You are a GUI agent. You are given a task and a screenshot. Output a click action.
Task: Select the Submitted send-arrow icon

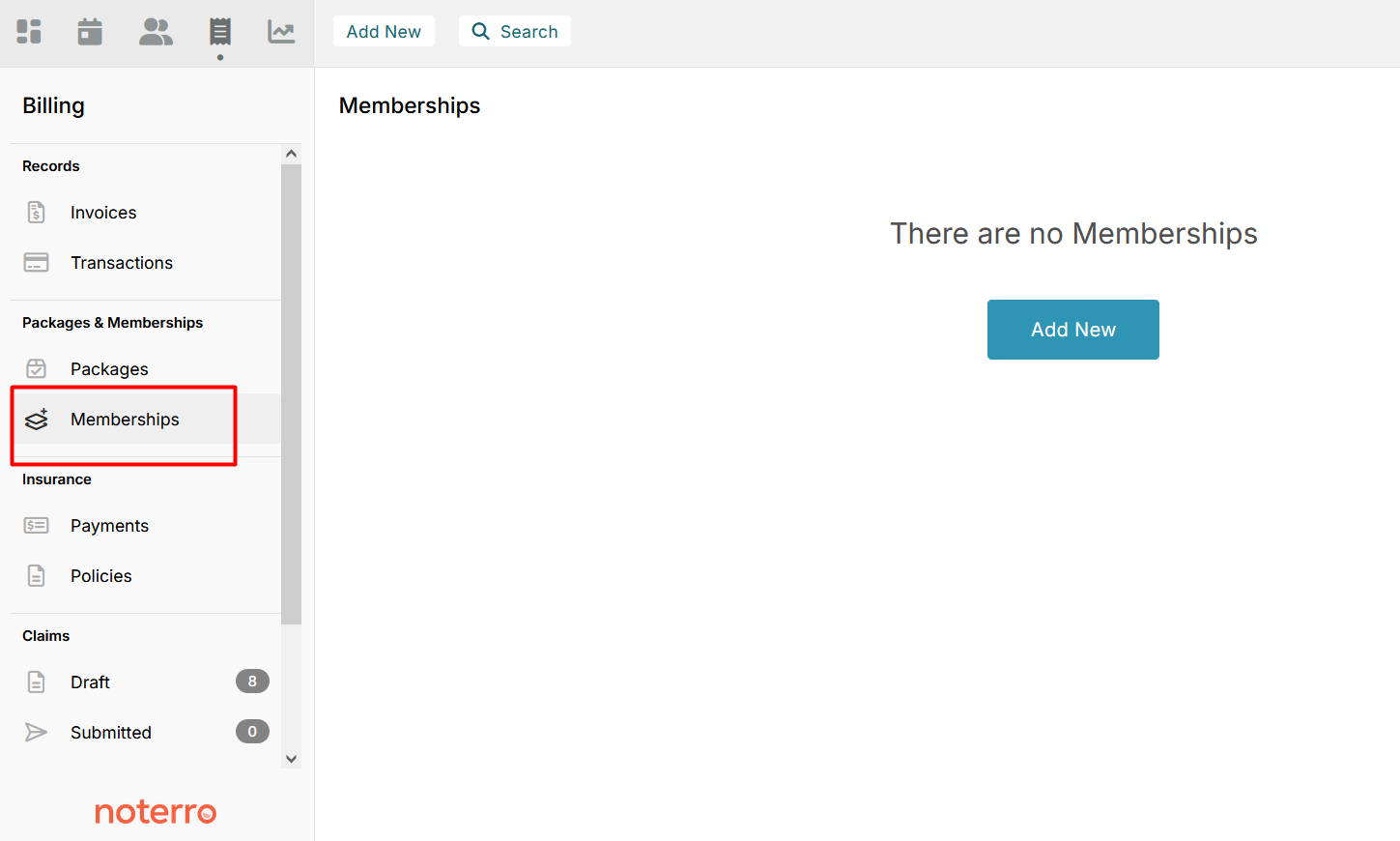tap(36, 732)
